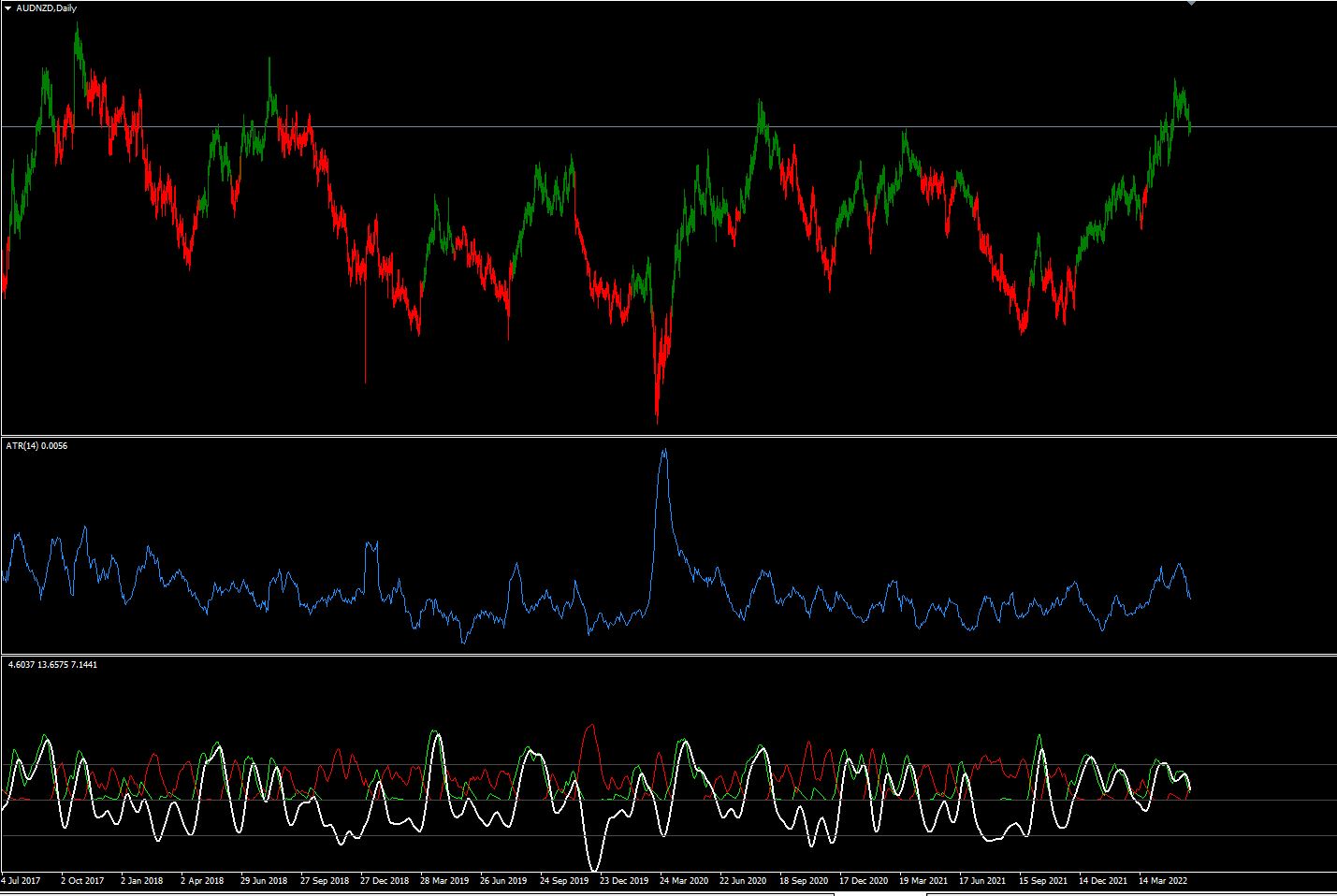Click the 22 Jun 2020 date label

point(744,880)
